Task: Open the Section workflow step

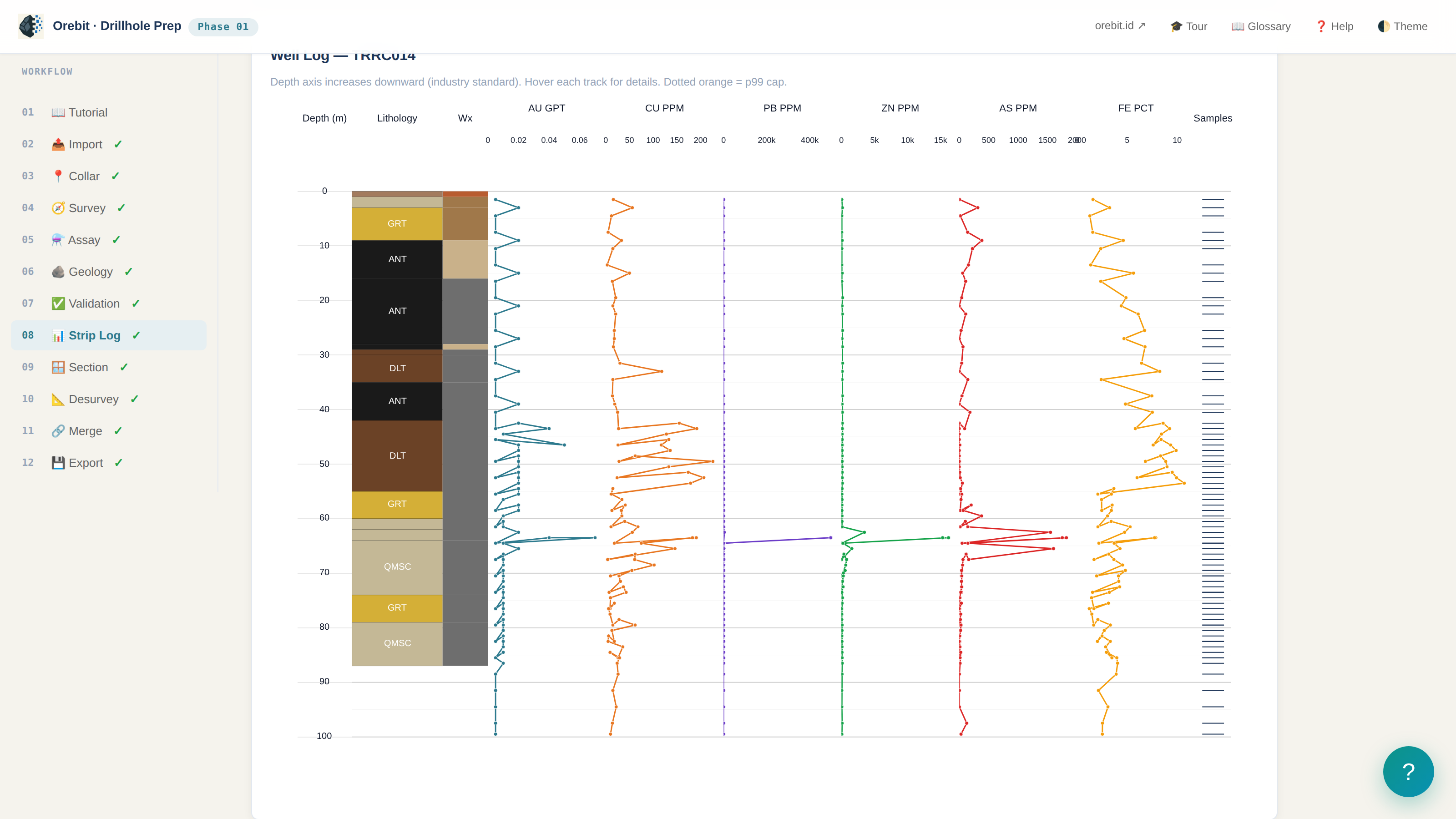Action: pyautogui.click(x=109, y=367)
